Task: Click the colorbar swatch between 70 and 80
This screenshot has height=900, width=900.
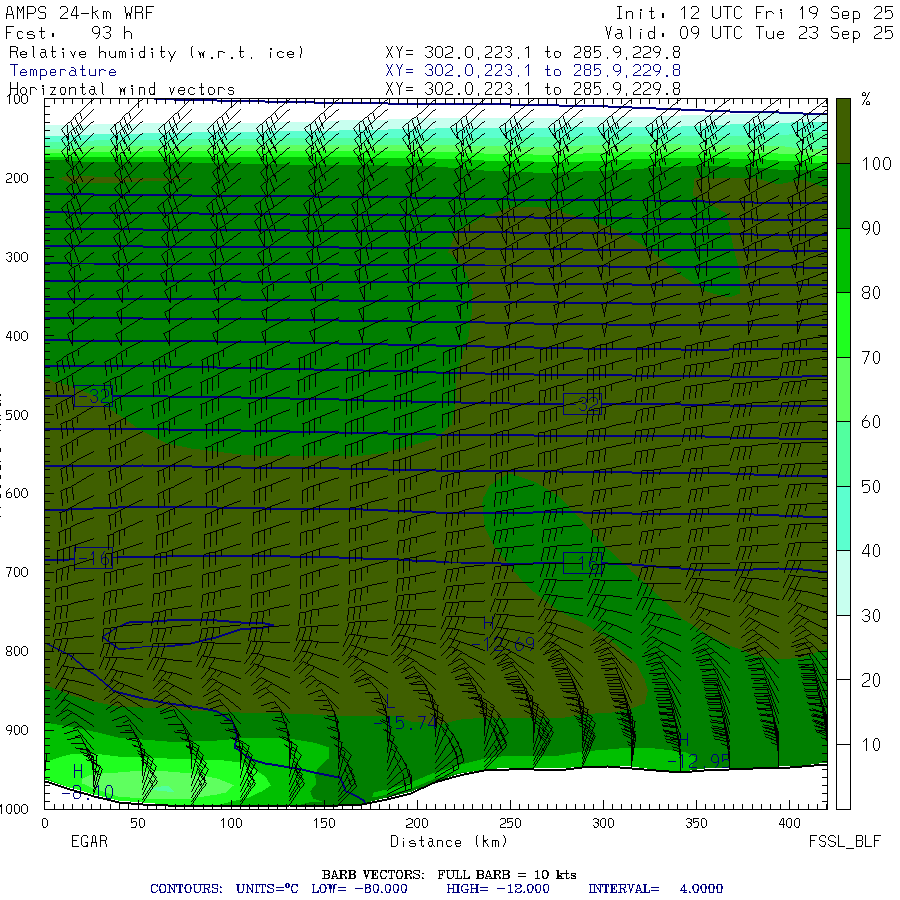Action: 843,325
